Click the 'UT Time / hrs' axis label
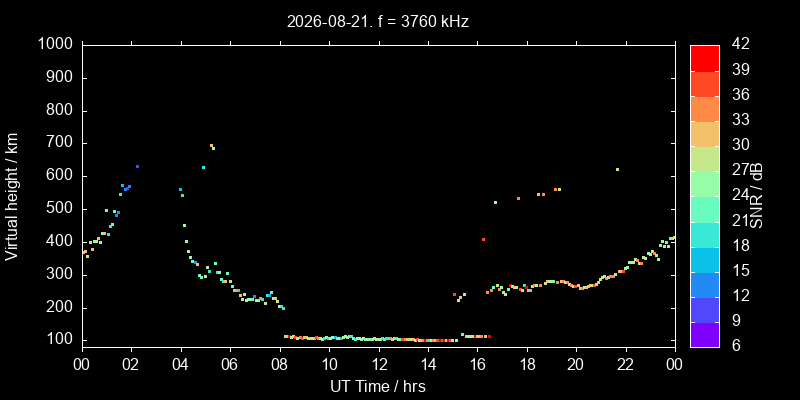 tap(378, 386)
